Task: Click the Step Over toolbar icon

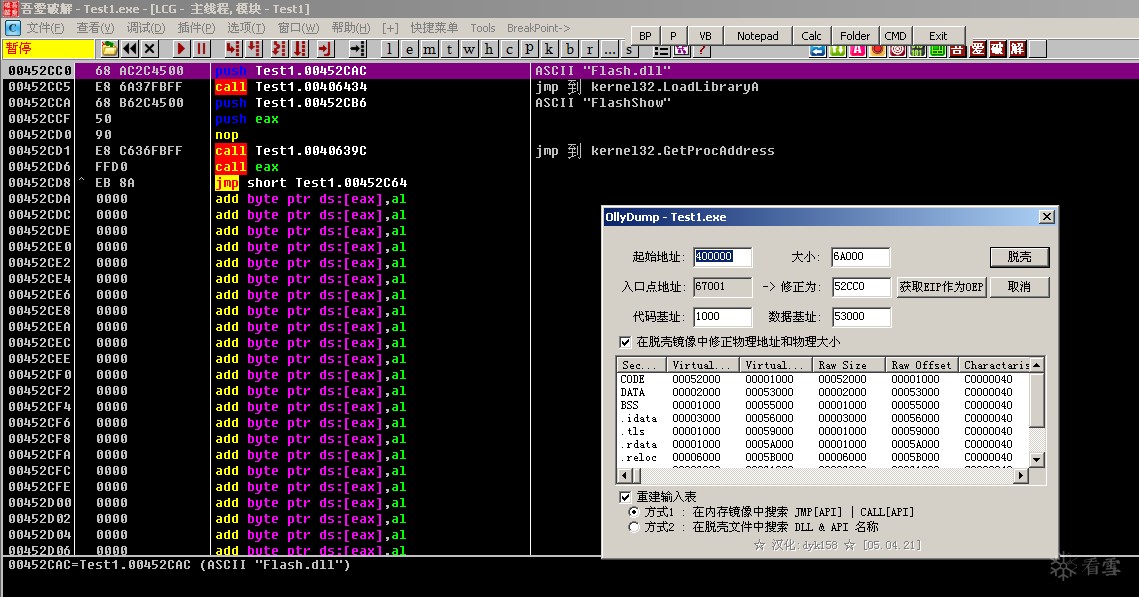Action: pos(254,49)
